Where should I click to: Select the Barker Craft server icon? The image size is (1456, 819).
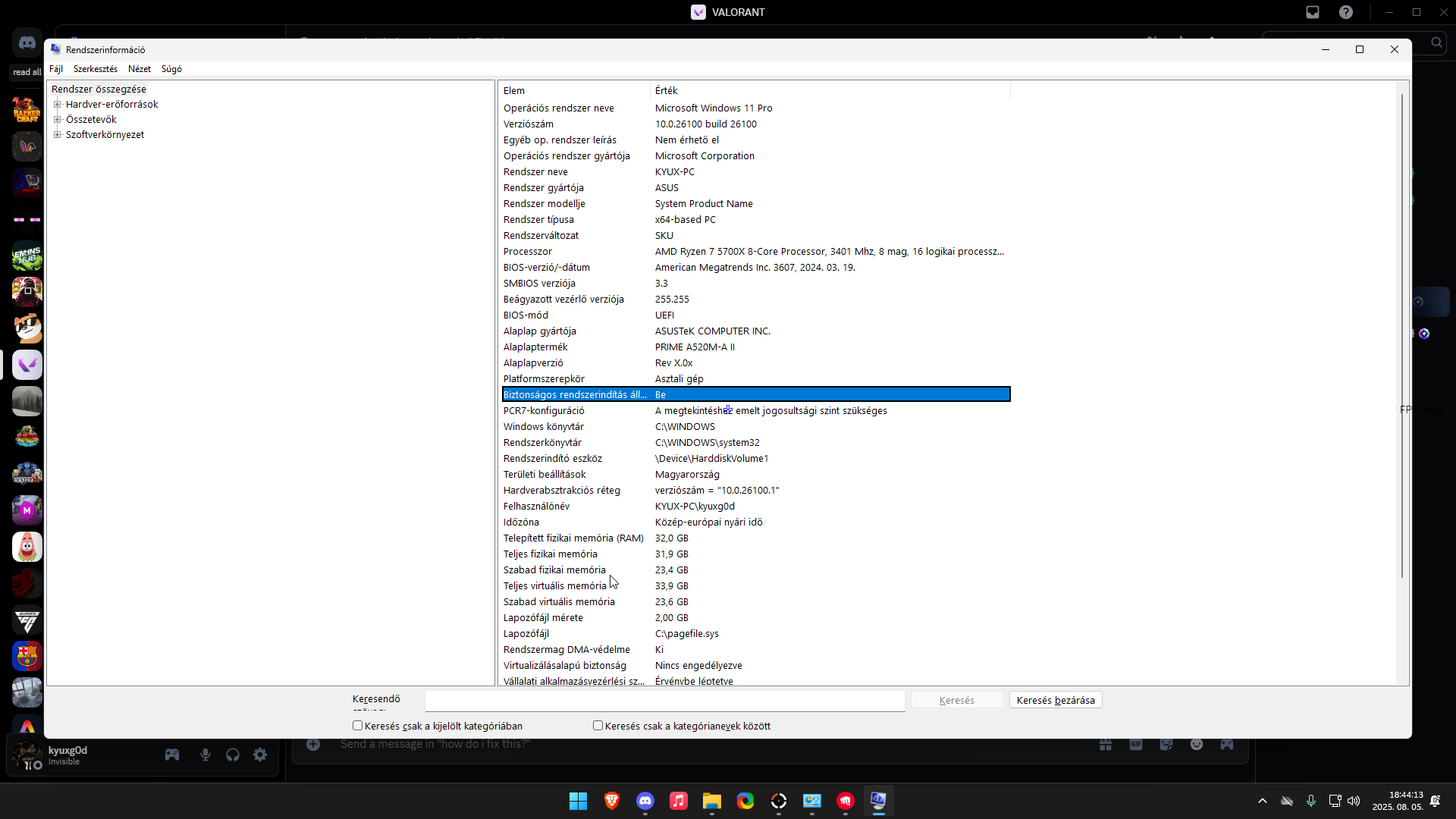tap(27, 110)
